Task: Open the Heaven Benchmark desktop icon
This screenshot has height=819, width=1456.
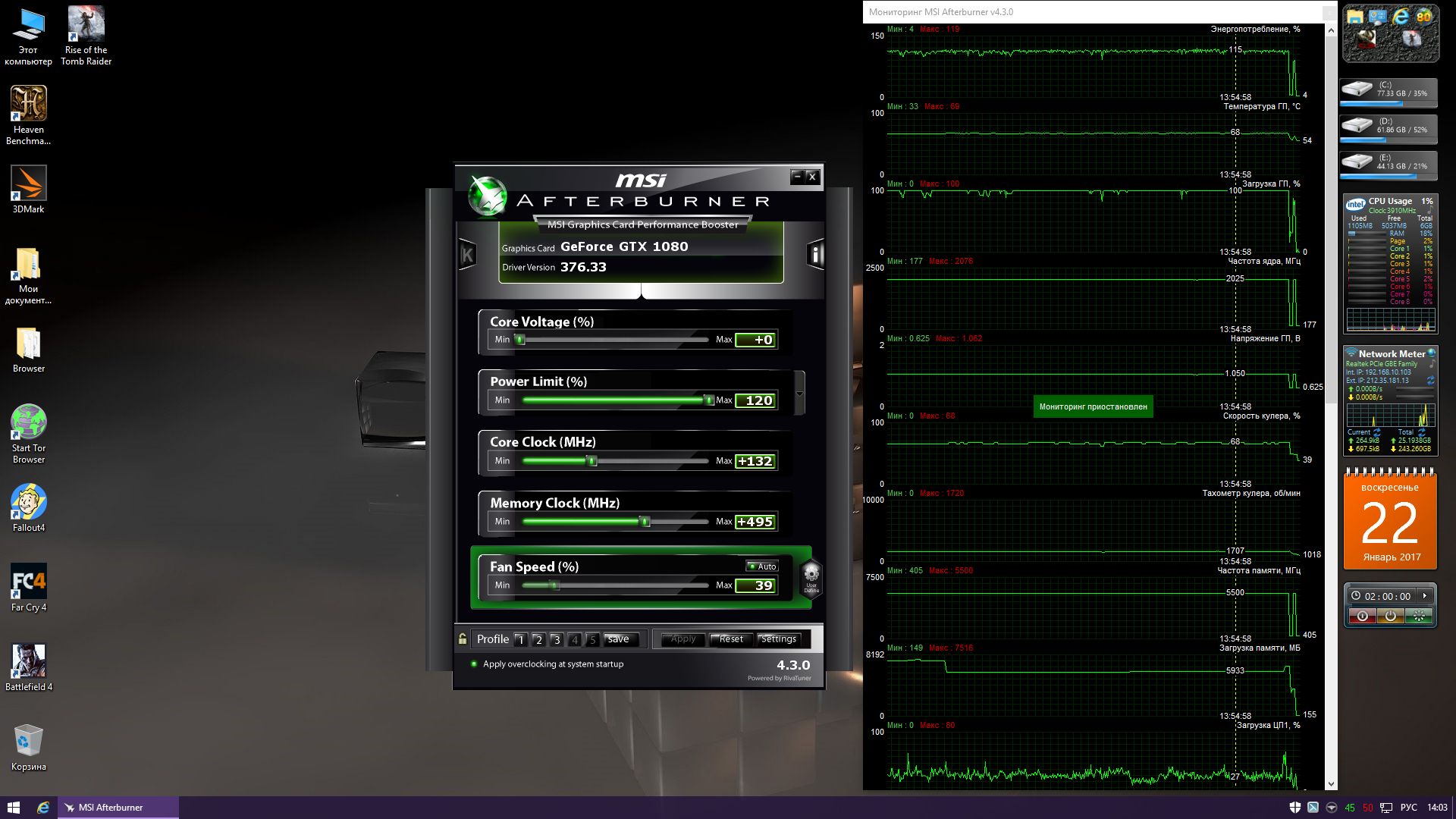Action: [29, 104]
